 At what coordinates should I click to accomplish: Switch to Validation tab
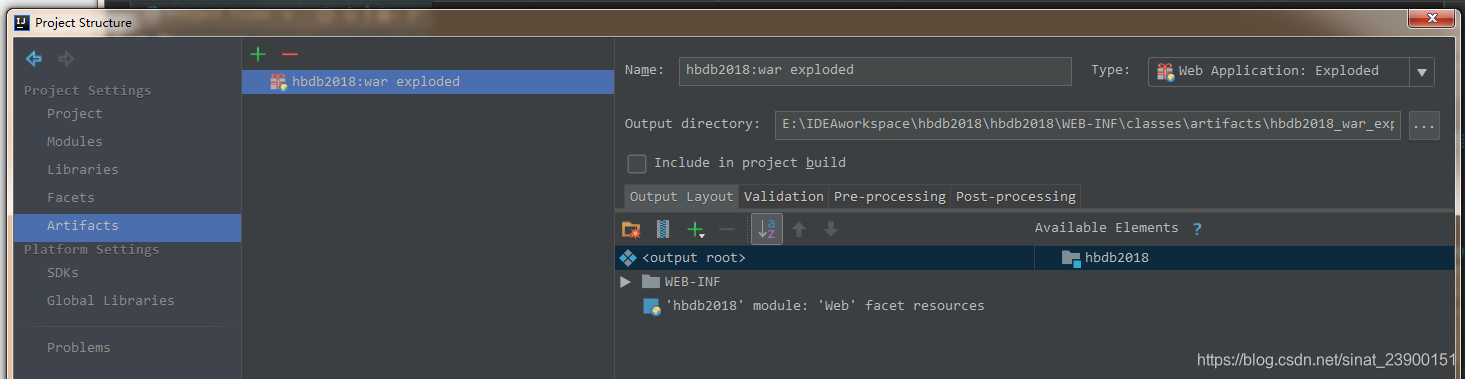784,197
